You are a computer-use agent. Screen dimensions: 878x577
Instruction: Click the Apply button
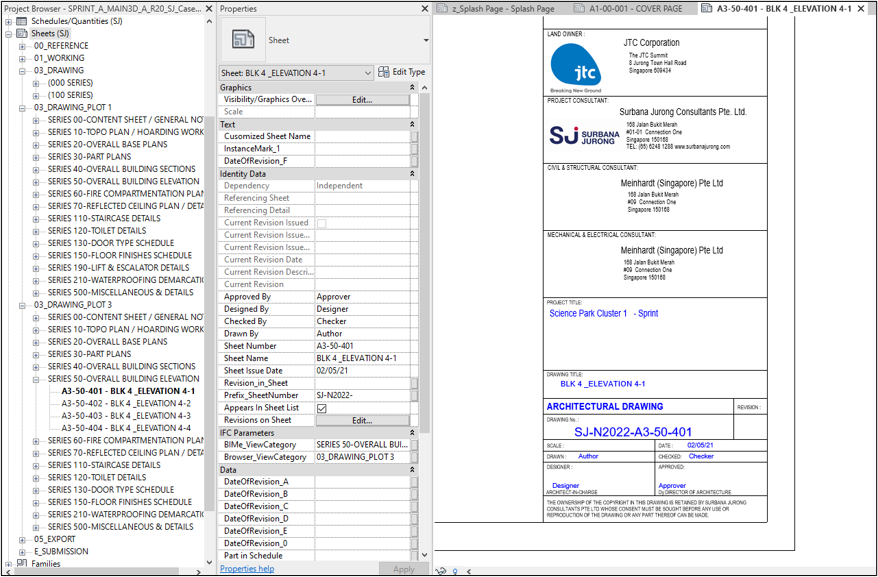tap(404, 569)
